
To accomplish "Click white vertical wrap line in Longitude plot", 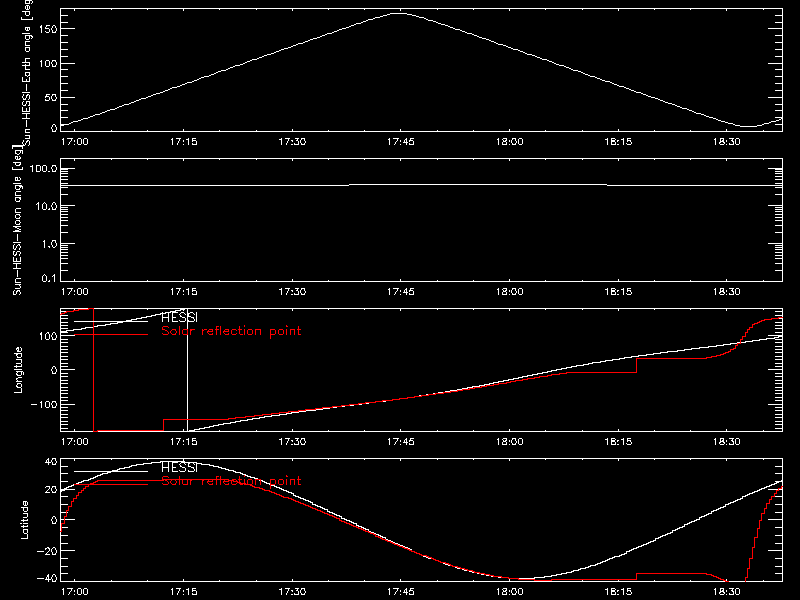I will point(187,370).
